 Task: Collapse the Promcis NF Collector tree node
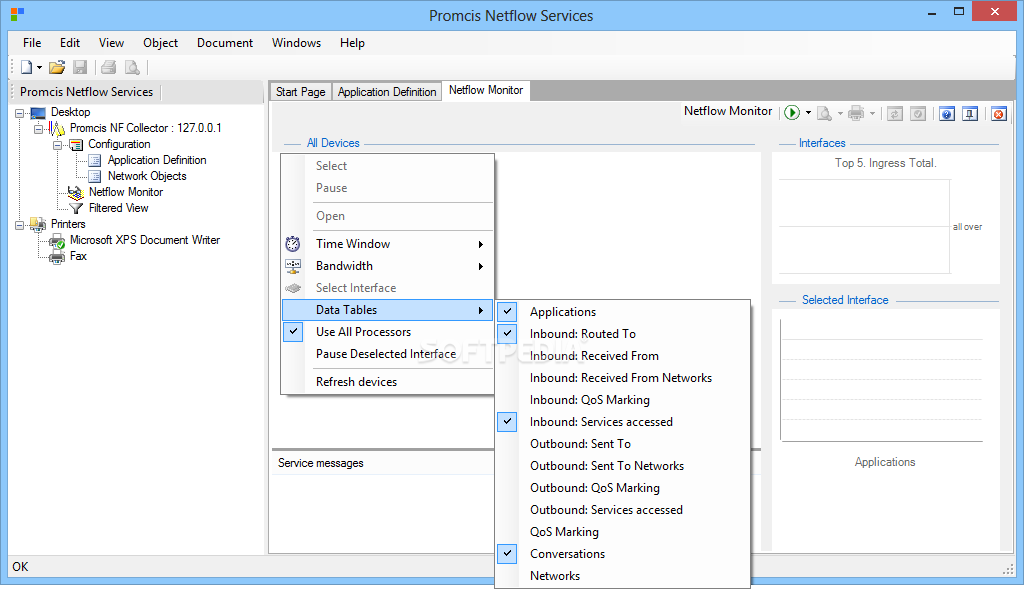click(39, 129)
